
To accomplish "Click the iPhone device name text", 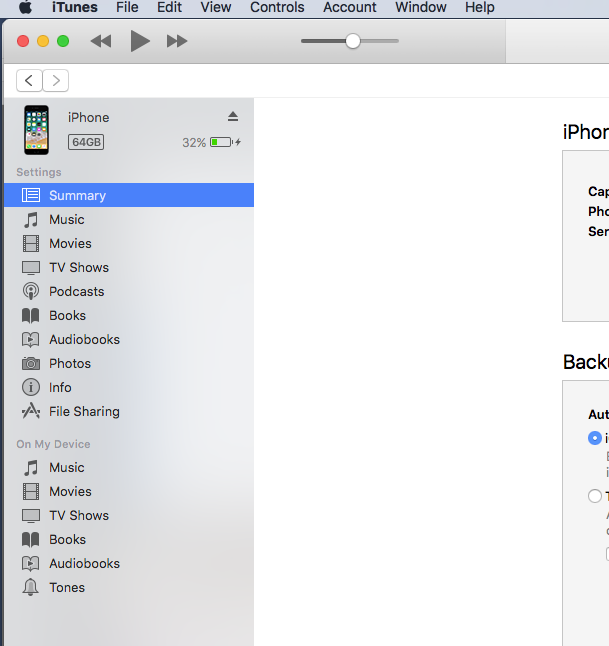I will 89,118.
